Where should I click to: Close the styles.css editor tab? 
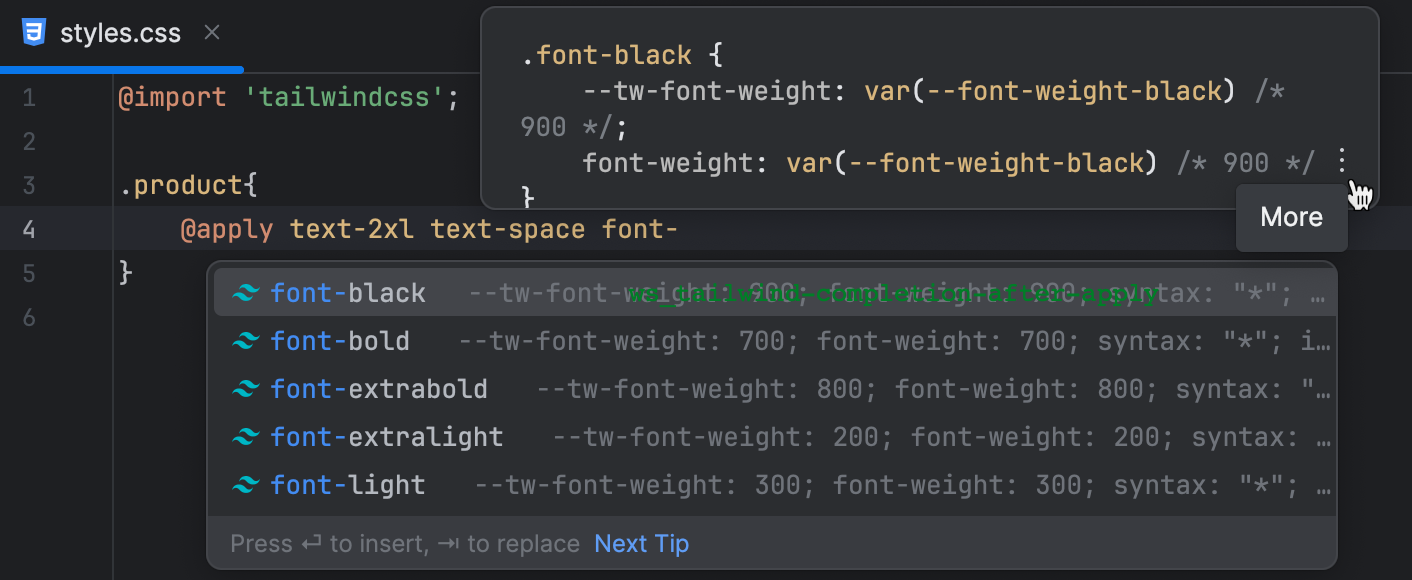(211, 31)
